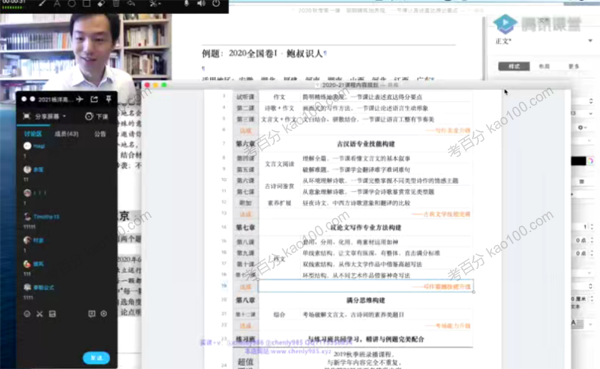This screenshot has height=369, width=600.
Task: Switch to the 成员(43) tab
Action: point(66,134)
